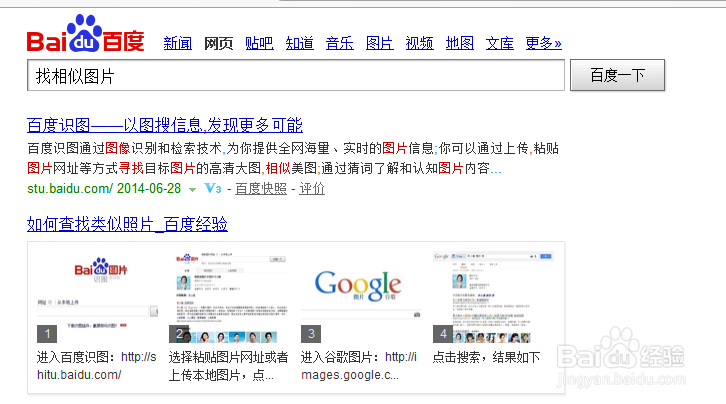
Task: Open thumbnail 4 showing Google search results
Action: tap(493, 297)
